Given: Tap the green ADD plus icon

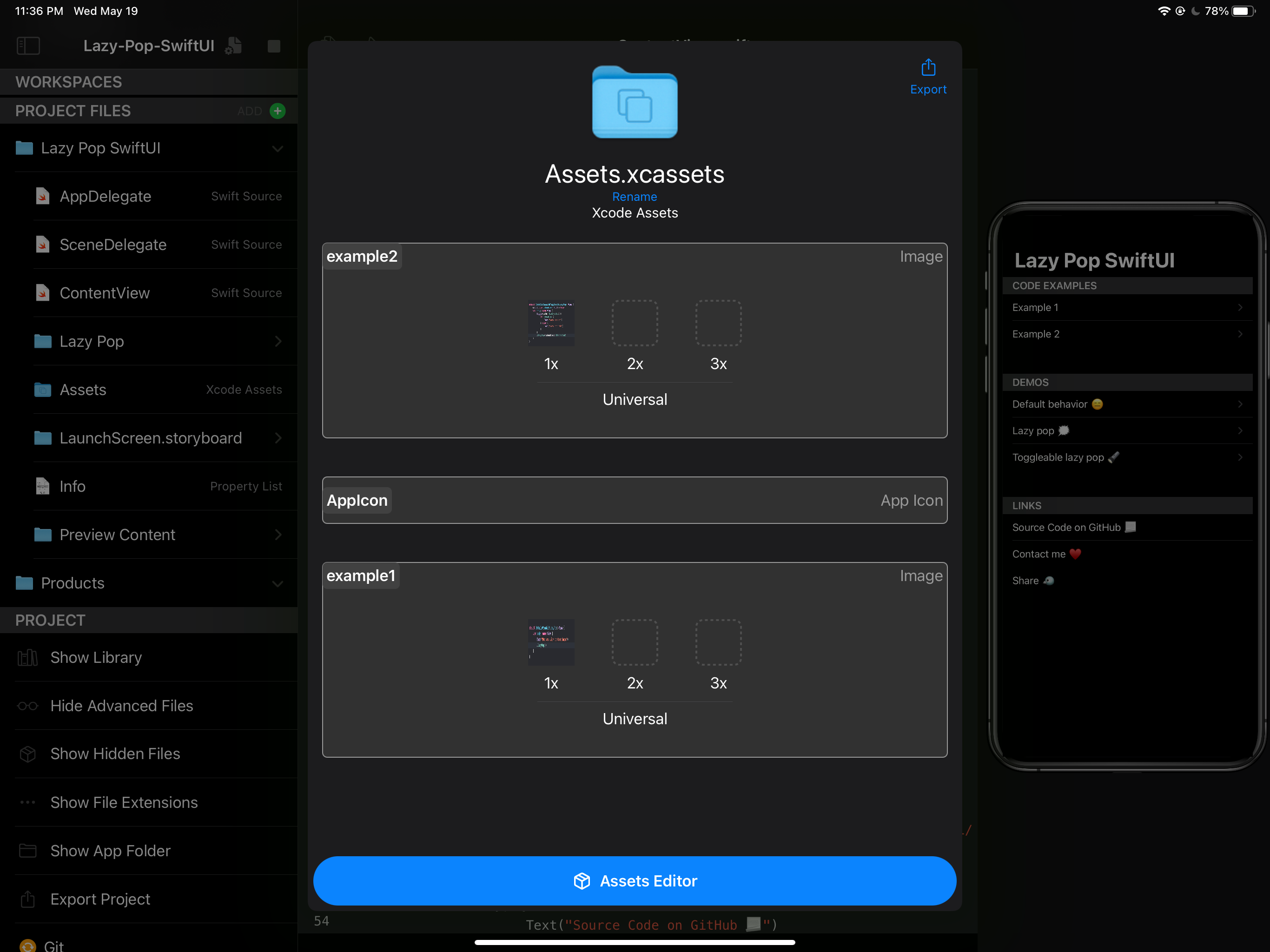Looking at the screenshot, I should tap(278, 111).
